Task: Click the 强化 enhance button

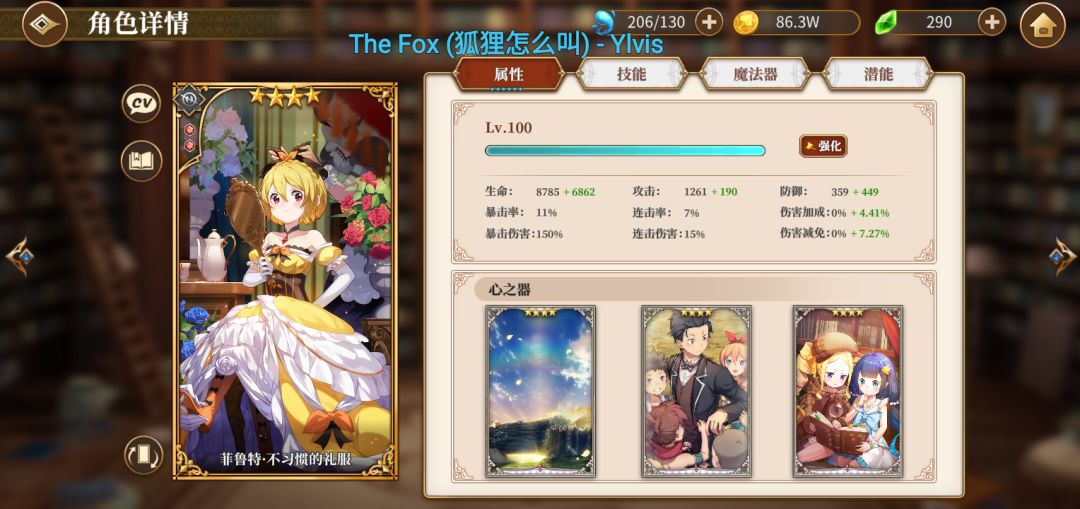Action: coord(823,146)
